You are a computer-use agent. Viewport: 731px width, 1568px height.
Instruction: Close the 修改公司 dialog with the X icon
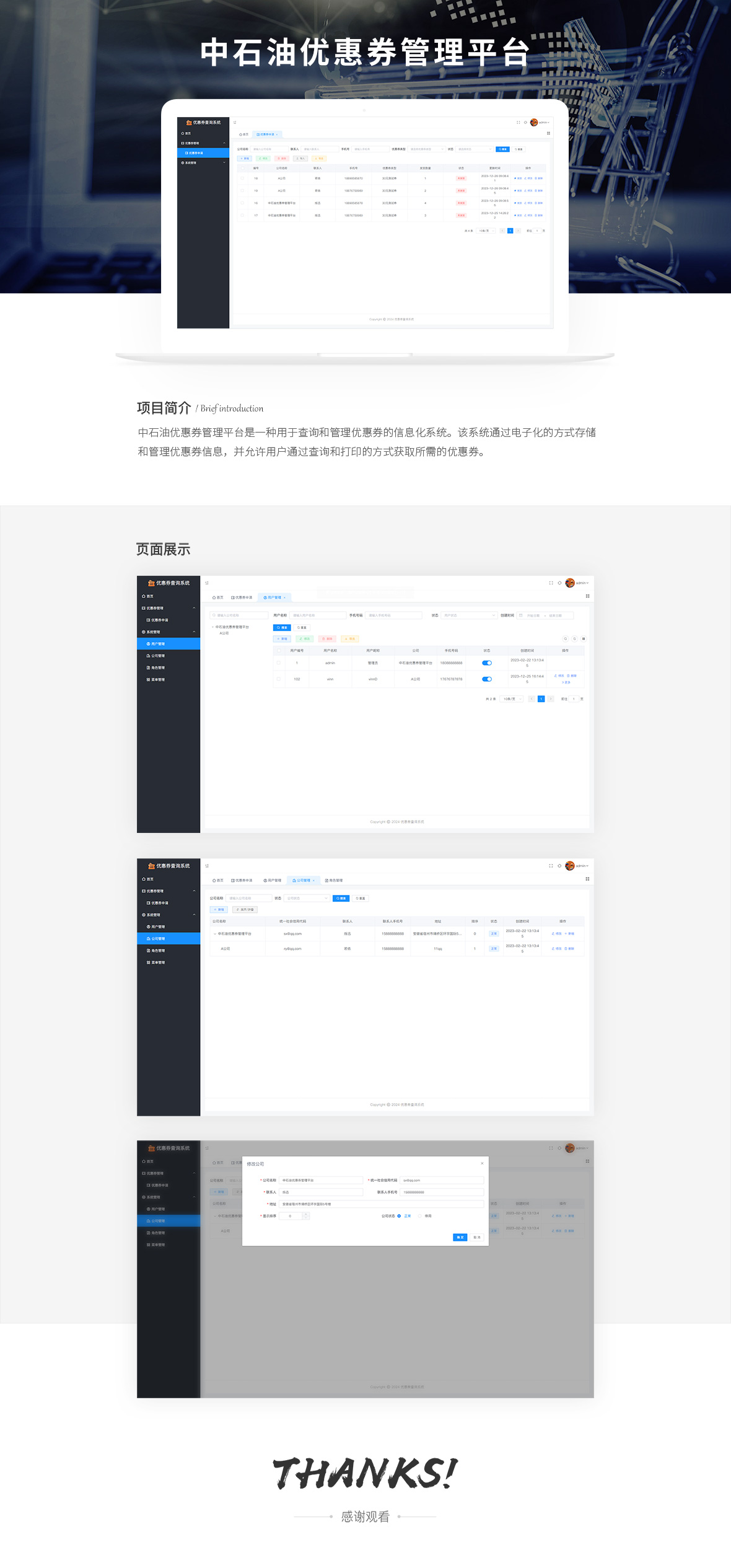(482, 1163)
